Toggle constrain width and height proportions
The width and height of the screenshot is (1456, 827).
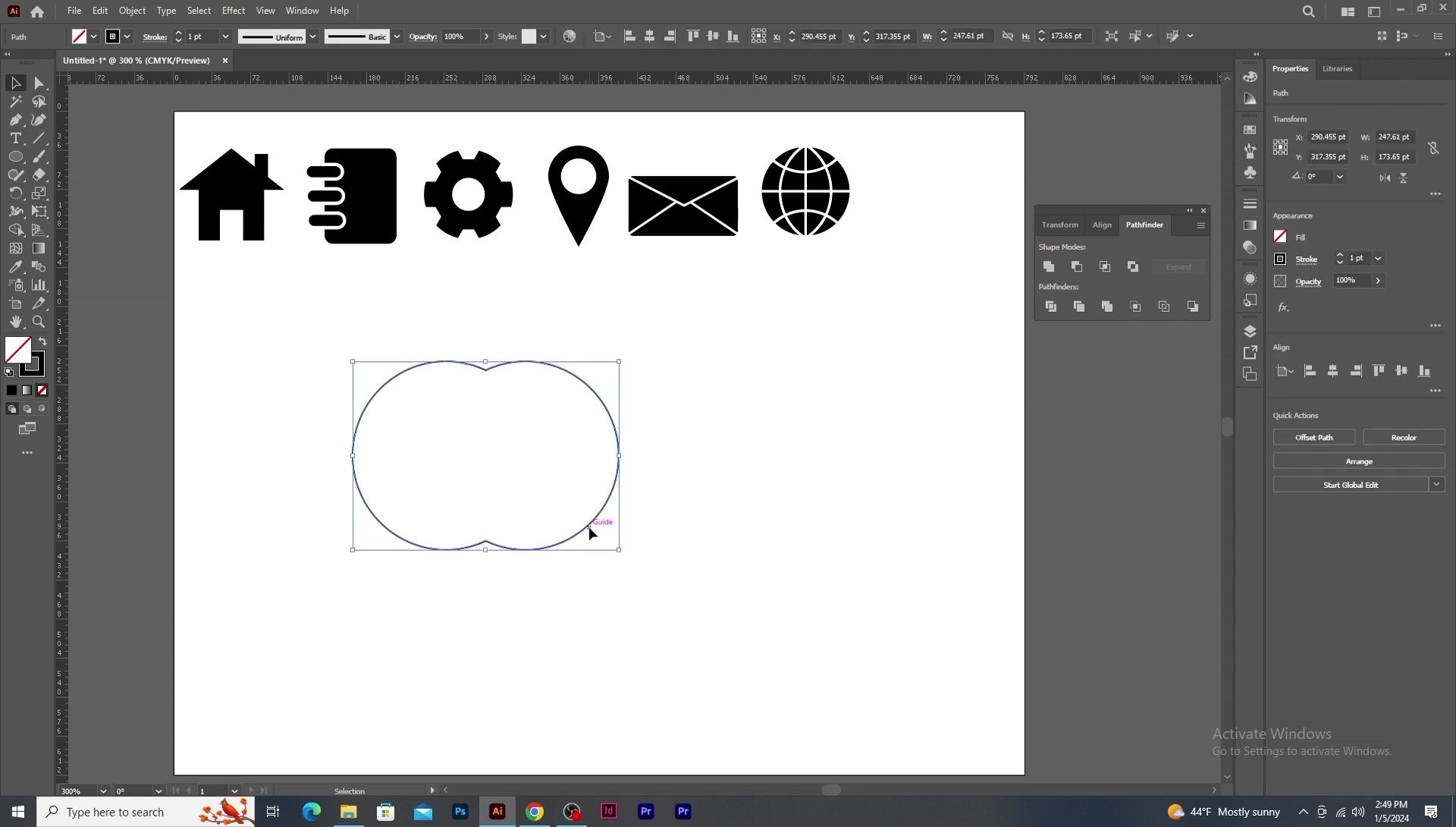(1433, 148)
